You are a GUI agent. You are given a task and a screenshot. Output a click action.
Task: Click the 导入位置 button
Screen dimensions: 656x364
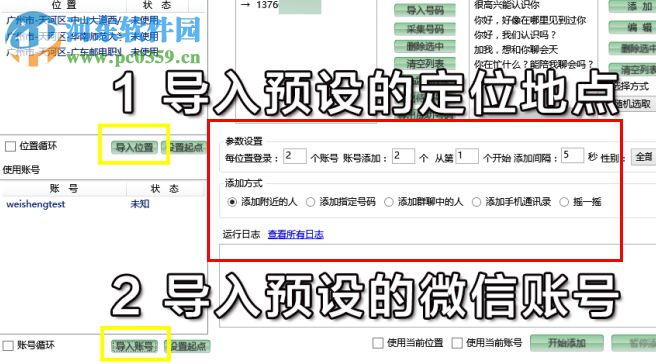click(134, 147)
